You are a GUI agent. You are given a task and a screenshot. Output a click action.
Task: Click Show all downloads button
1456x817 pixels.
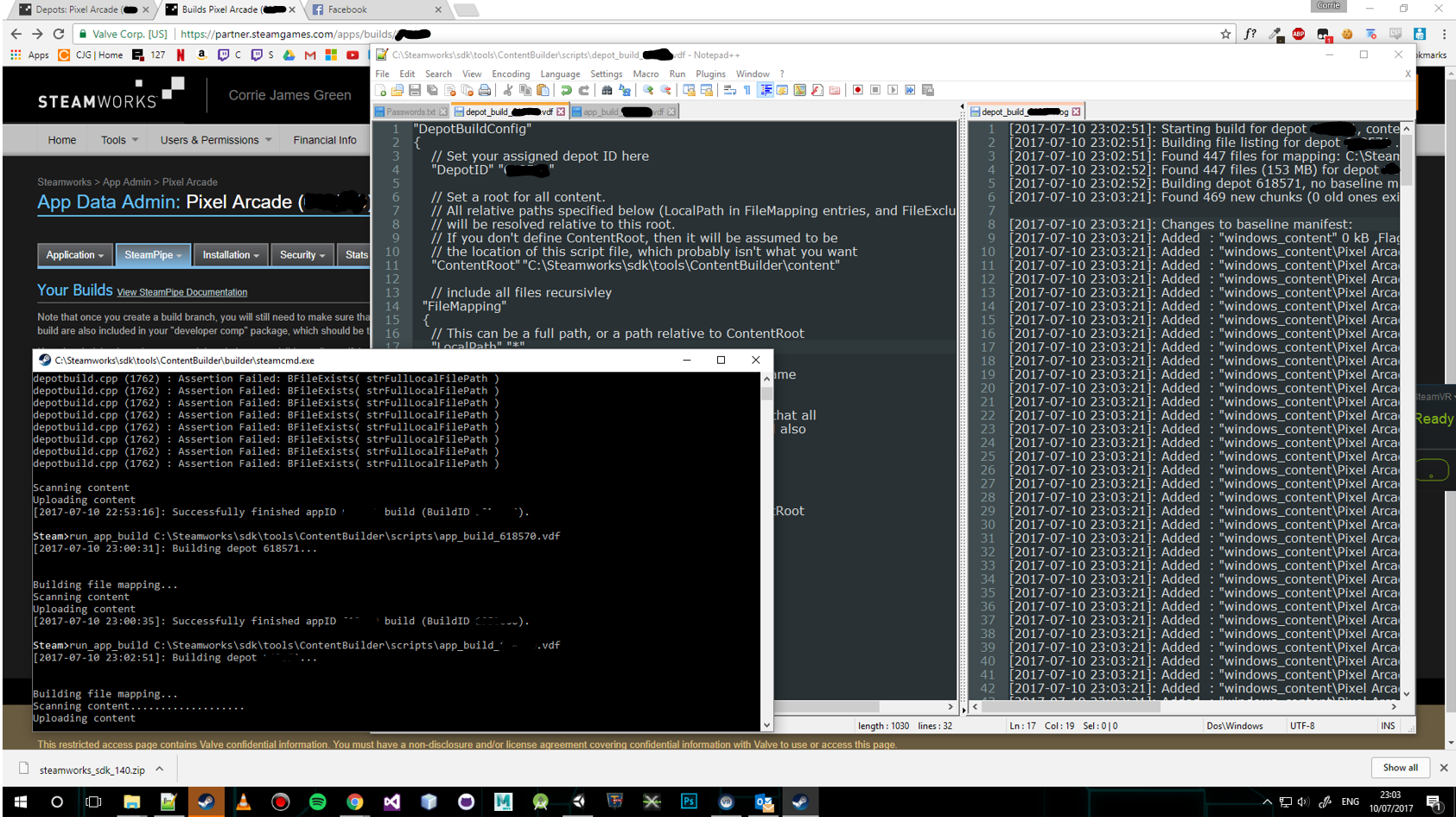coord(1400,768)
